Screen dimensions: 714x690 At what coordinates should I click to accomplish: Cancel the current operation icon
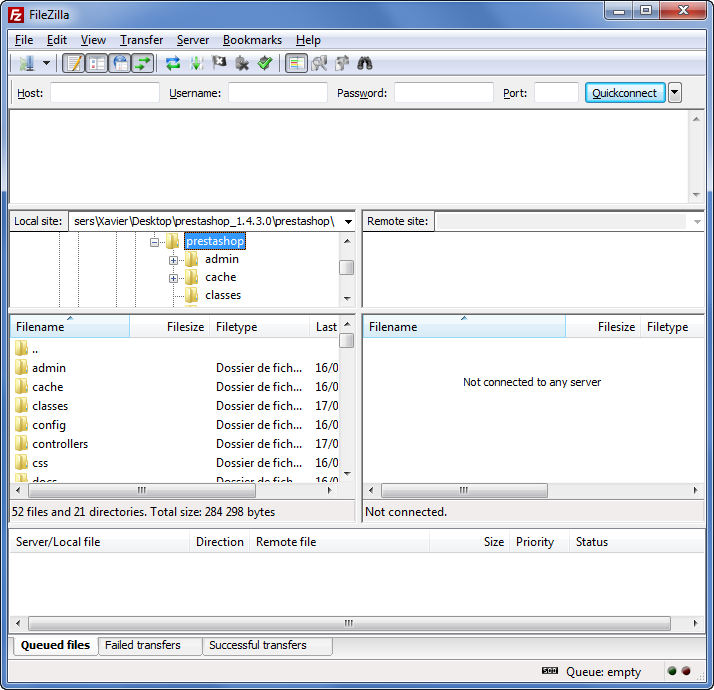pyautogui.click(x=219, y=63)
